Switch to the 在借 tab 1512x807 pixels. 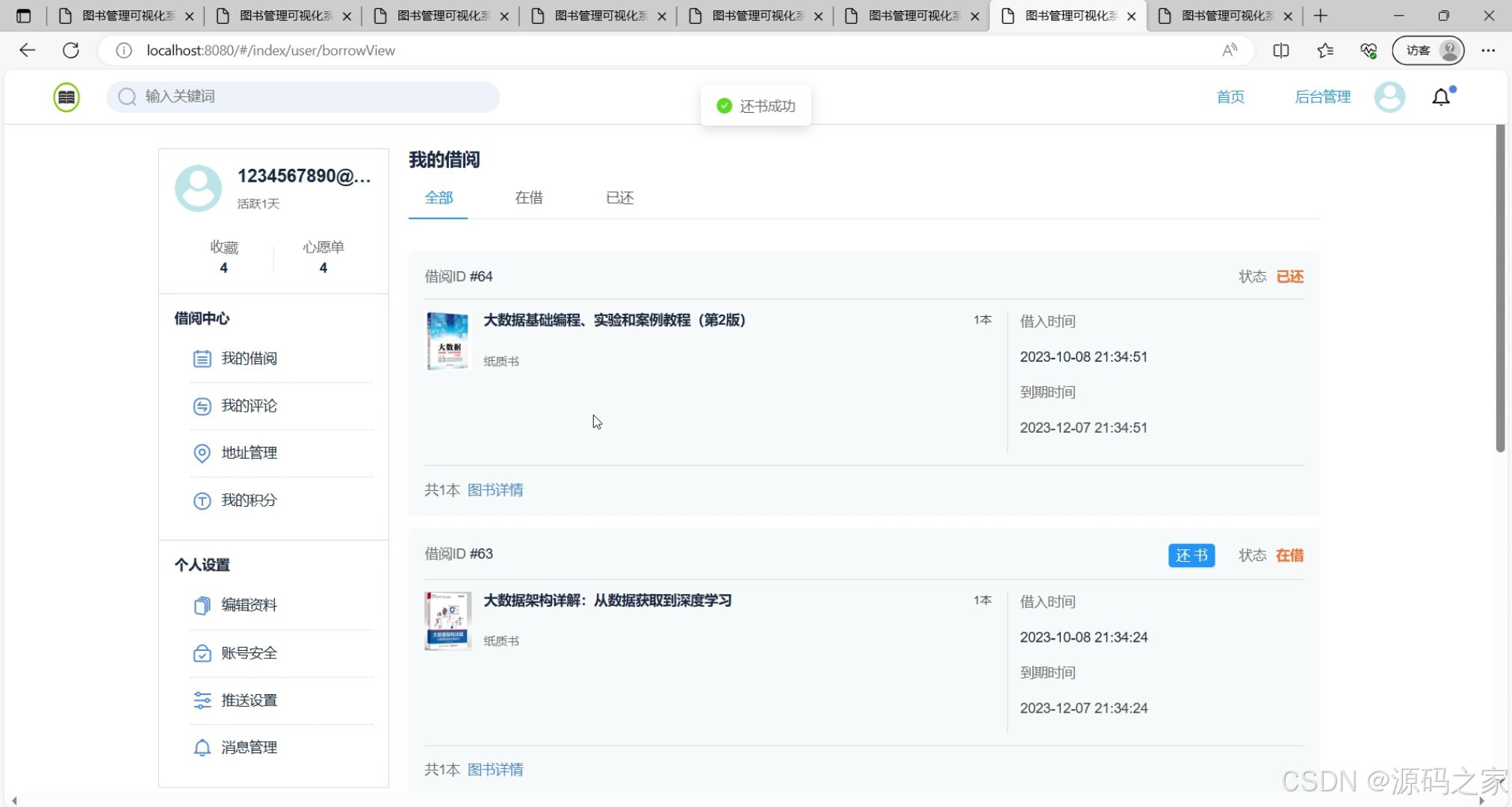(x=528, y=197)
